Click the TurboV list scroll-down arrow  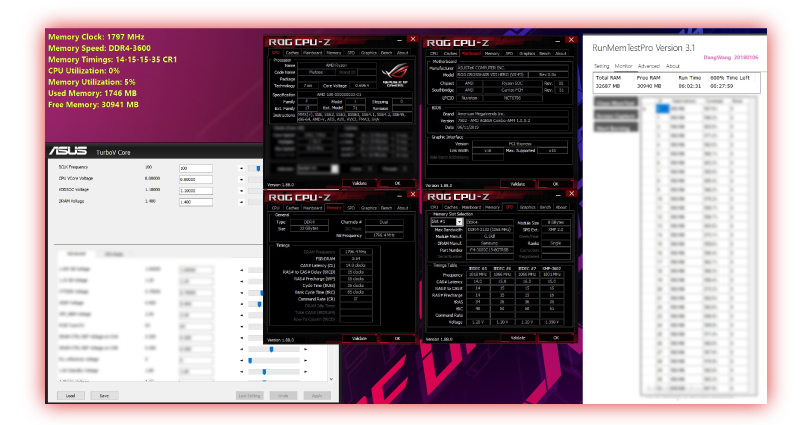click(331, 379)
